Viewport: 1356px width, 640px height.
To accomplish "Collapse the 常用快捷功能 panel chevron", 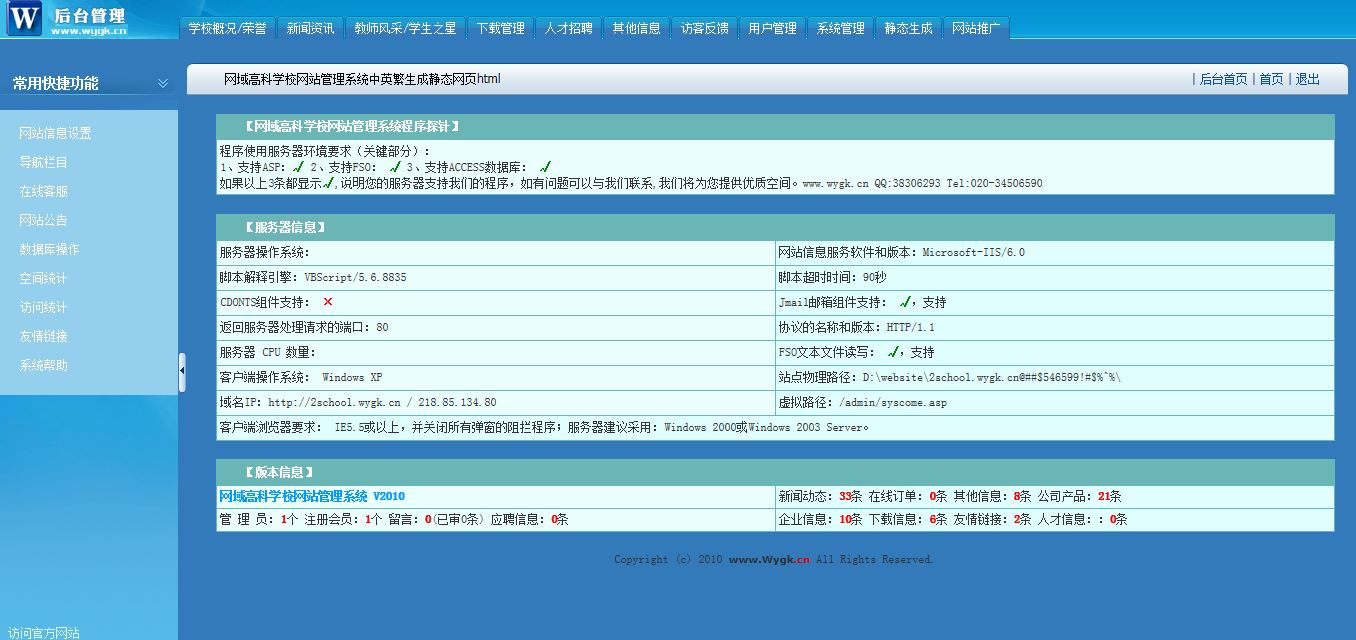I will 163,83.
